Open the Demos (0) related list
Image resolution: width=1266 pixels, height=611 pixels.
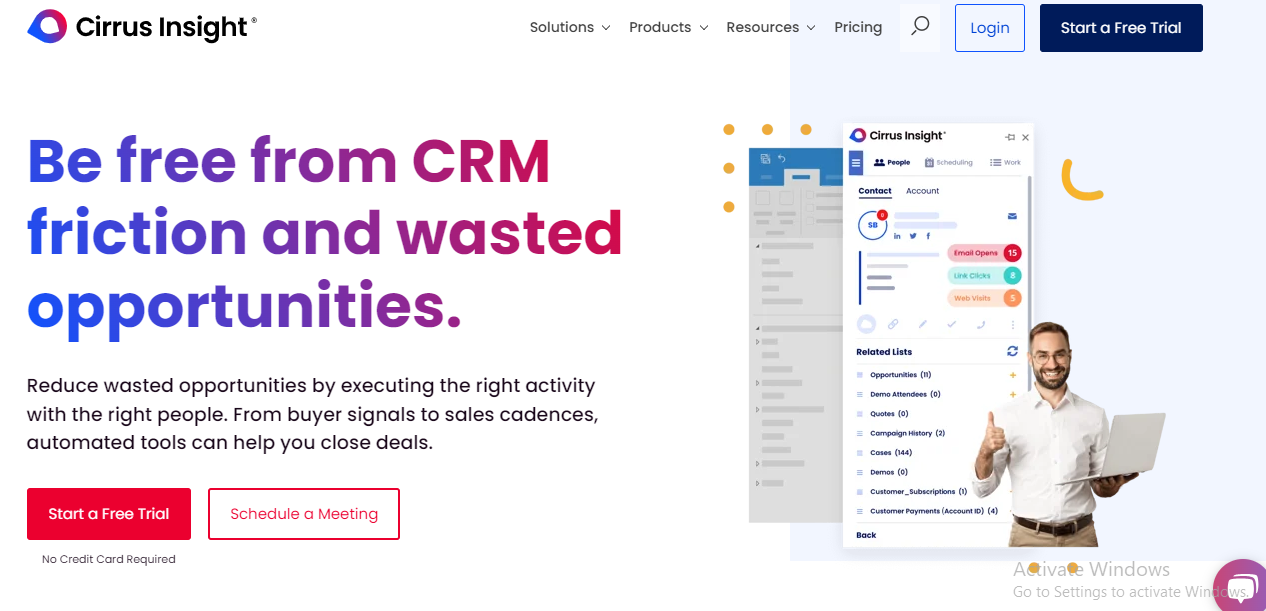(x=889, y=472)
